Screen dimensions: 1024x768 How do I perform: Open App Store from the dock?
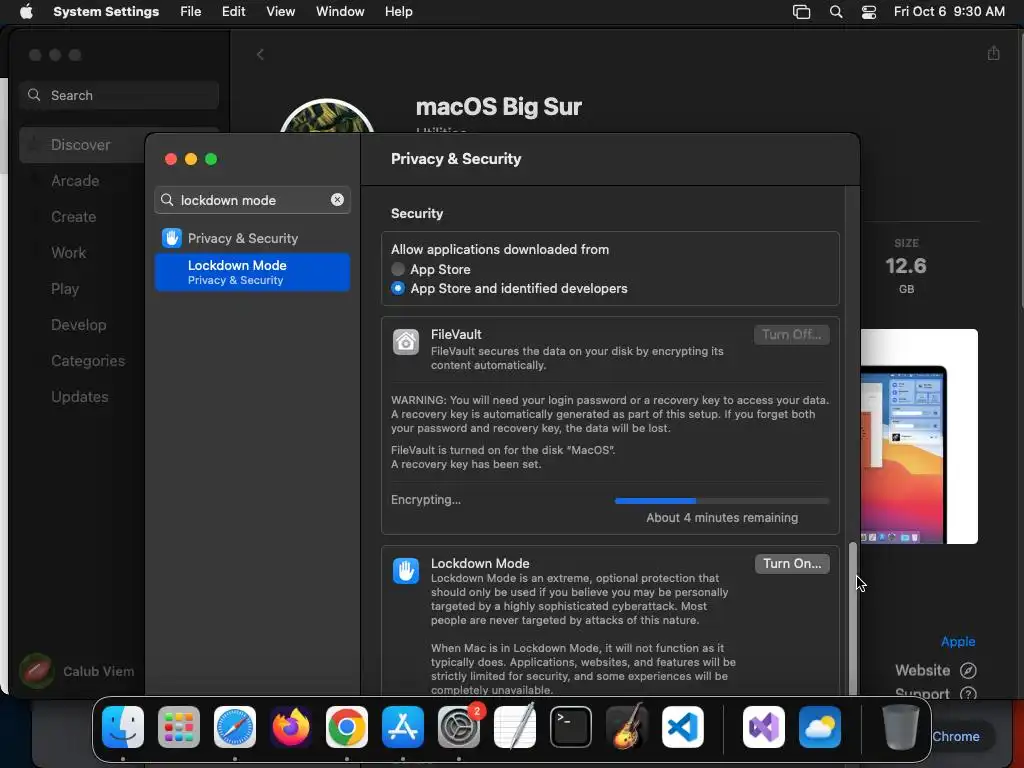[x=403, y=727]
